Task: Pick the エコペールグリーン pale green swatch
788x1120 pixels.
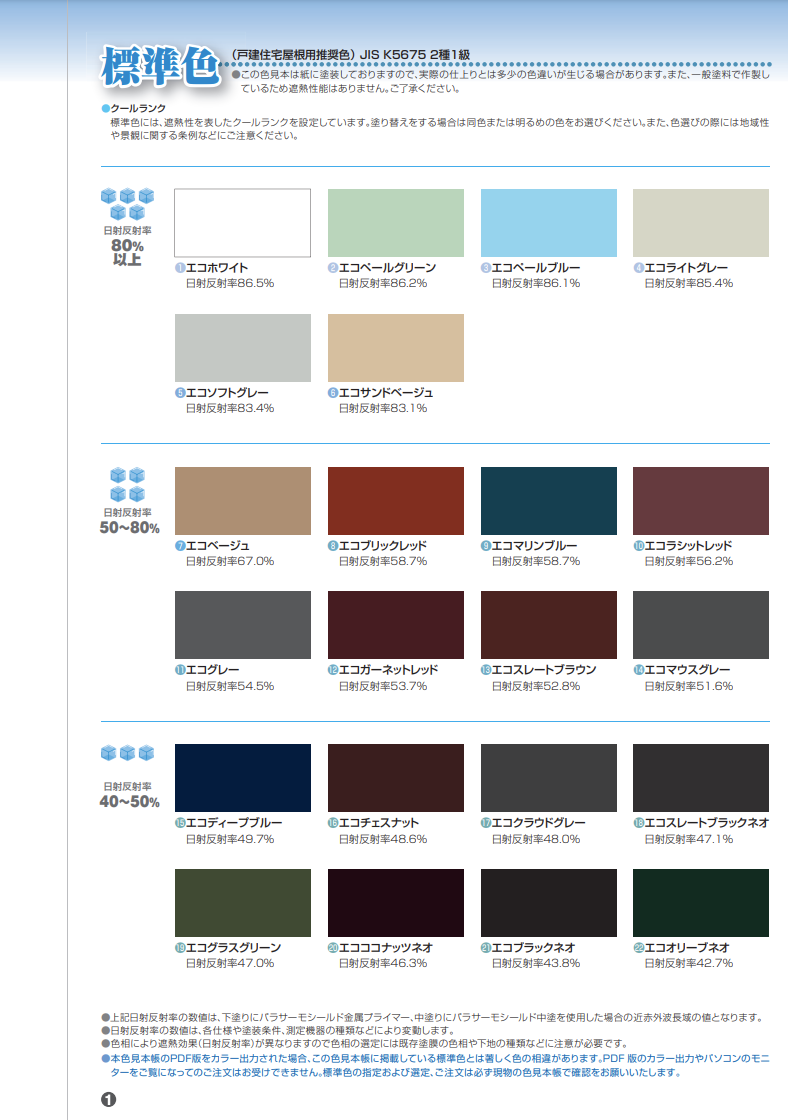Action: click(395, 223)
